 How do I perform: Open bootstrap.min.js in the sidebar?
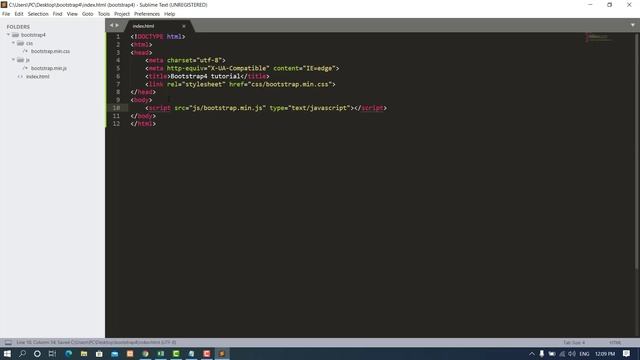point(49,68)
